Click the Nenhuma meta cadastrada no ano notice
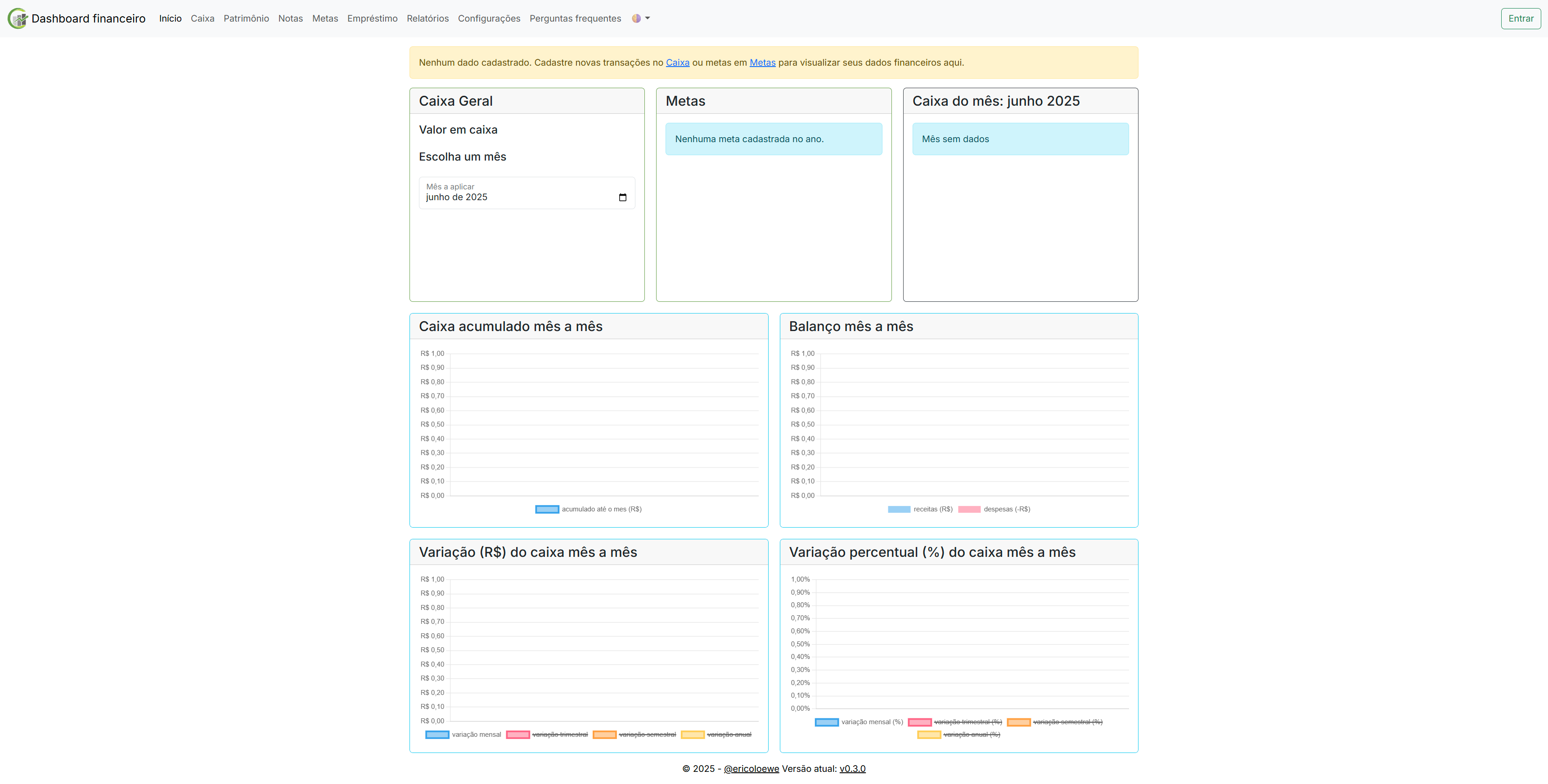This screenshot has width=1548, height=784. point(774,139)
